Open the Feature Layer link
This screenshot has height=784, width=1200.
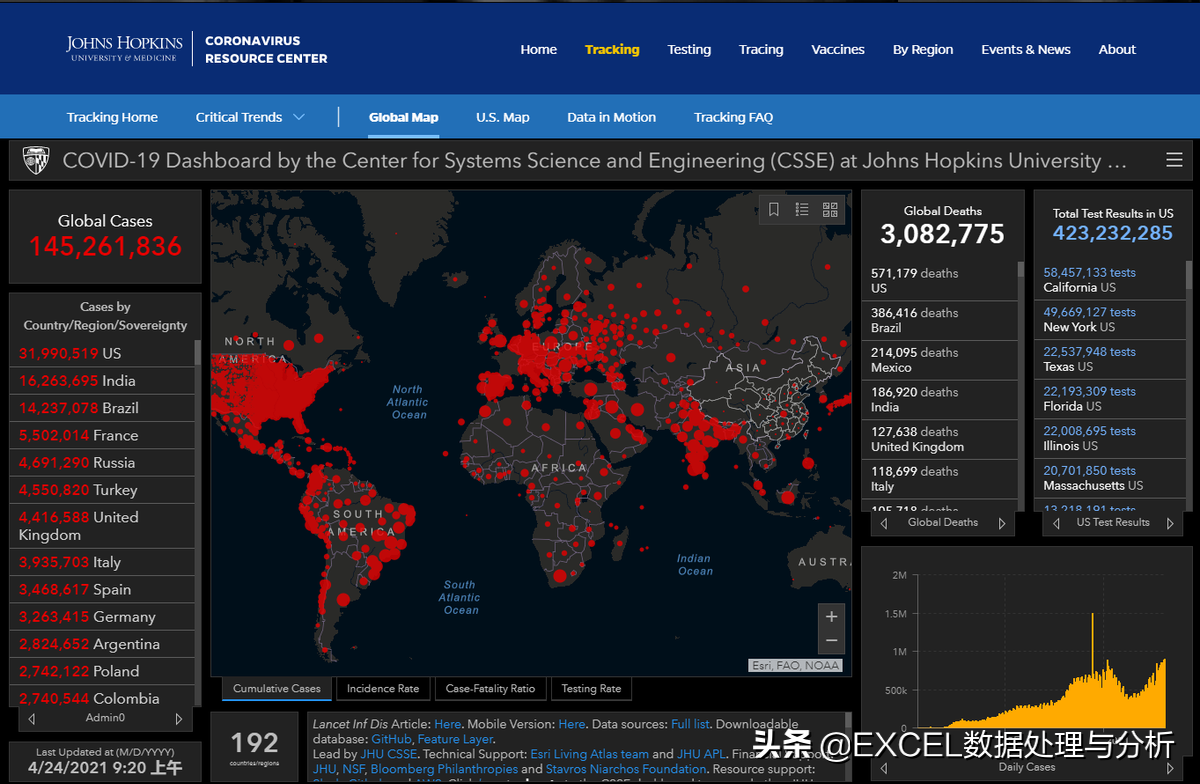[x=455, y=739]
